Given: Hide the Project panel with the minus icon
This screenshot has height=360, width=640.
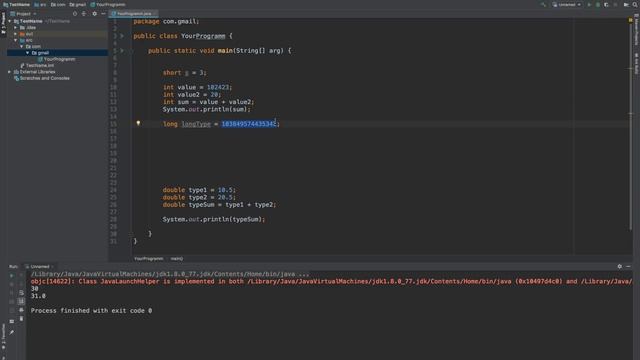Looking at the screenshot, I should tap(103, 13).
